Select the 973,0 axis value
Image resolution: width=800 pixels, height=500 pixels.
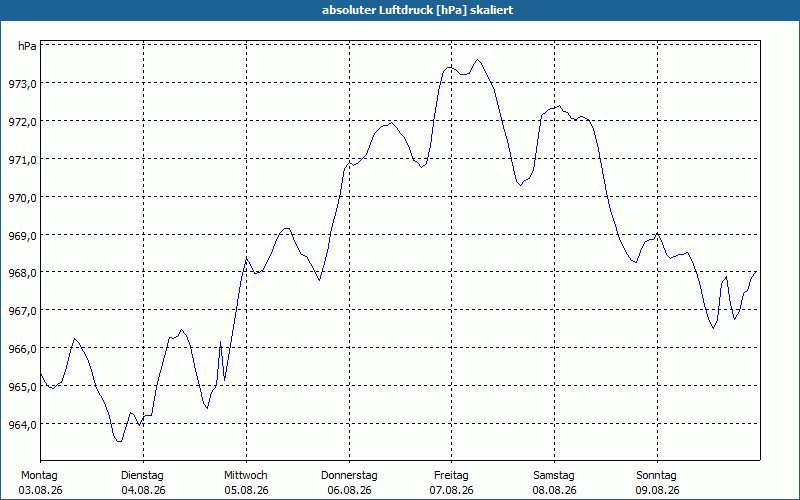click(22, 84)
